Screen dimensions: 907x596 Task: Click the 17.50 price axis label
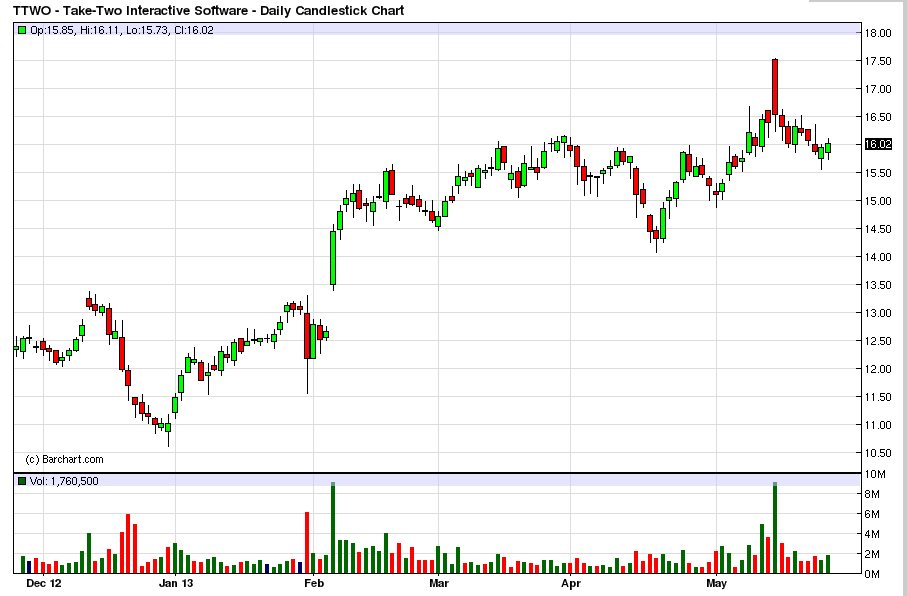[x=878, y=61]
